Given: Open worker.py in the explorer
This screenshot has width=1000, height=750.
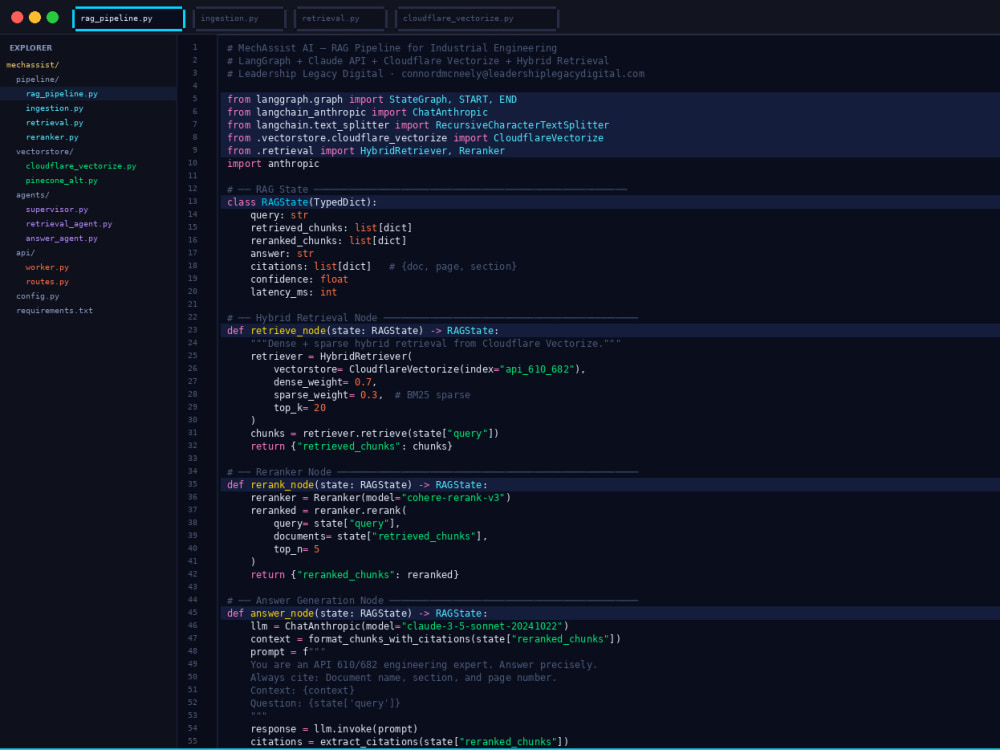Looking at the screenshot, I should (47, 267).
